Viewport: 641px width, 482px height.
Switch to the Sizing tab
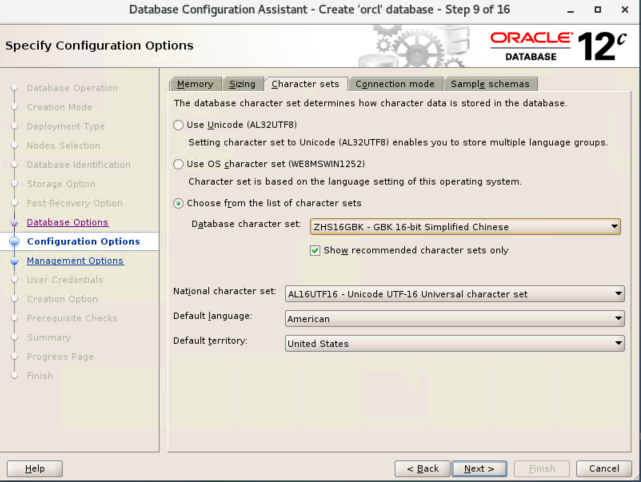[x=242, y=84]
